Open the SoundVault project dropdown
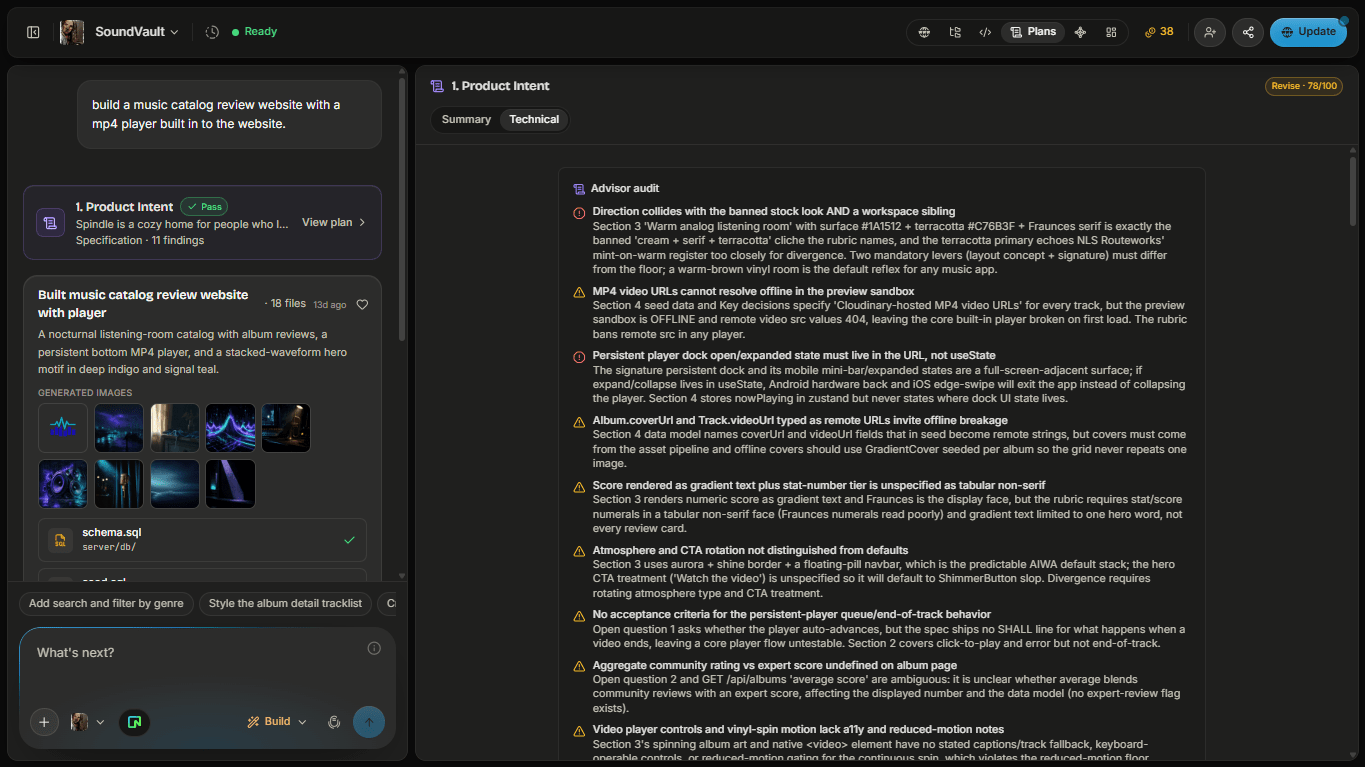Image resolution: width=1365 pixels, height=767 pixels. coord(137,32)
